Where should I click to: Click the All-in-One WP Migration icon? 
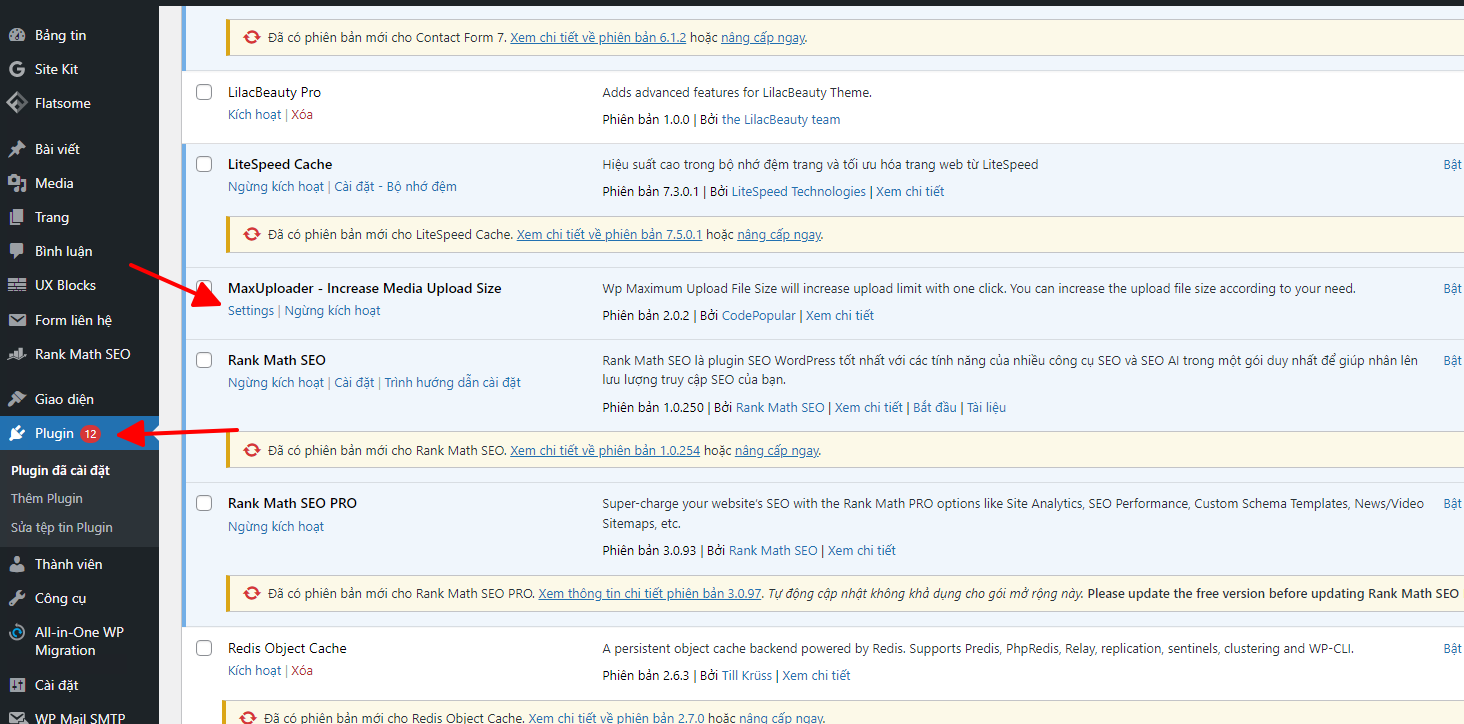click(x=17, y=632)
